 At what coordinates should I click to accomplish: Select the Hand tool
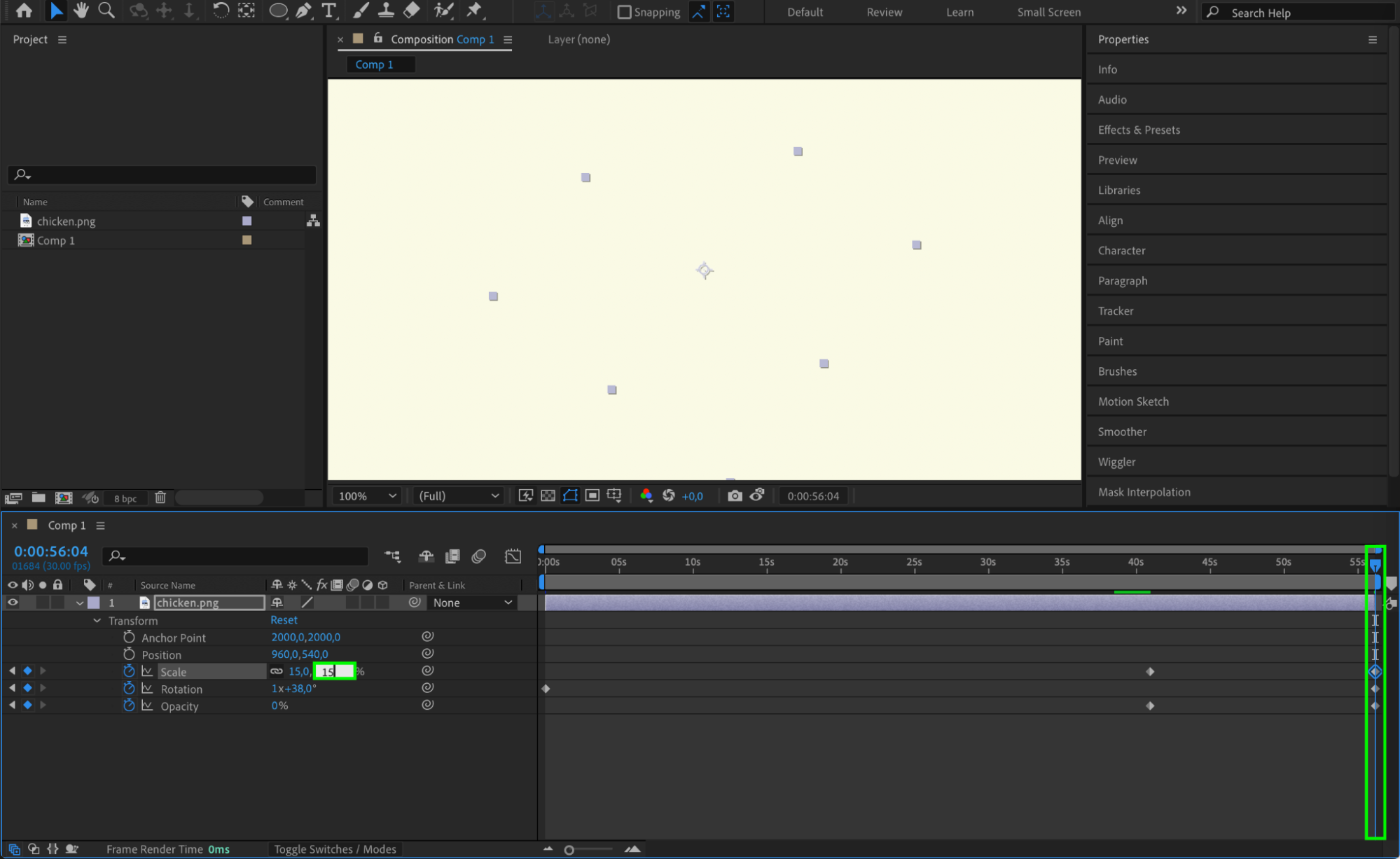(x=81, y=11)
